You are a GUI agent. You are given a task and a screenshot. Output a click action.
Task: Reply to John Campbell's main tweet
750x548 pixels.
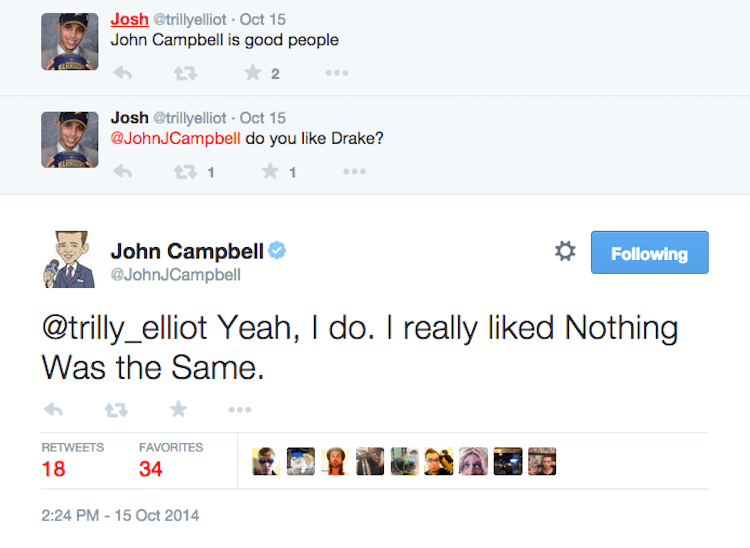(54, 409)
